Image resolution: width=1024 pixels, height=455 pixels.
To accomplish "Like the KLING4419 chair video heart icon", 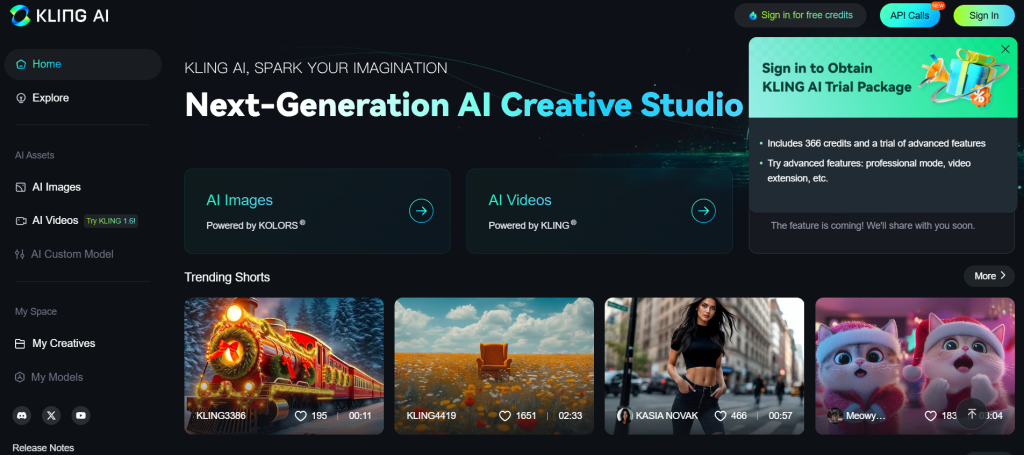I will 505,416.
